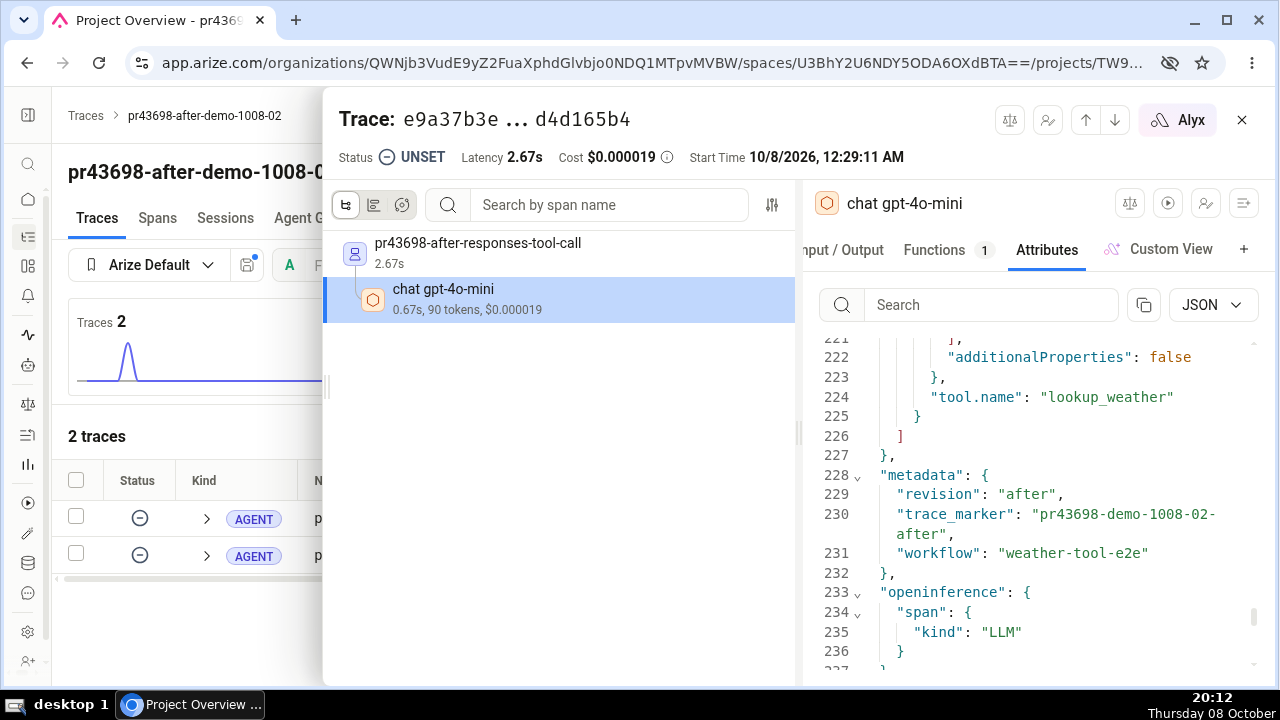Open the monitors bell icon in sidebar
The width and height of the screenshot is (1280, 720).
coord(28,296)
